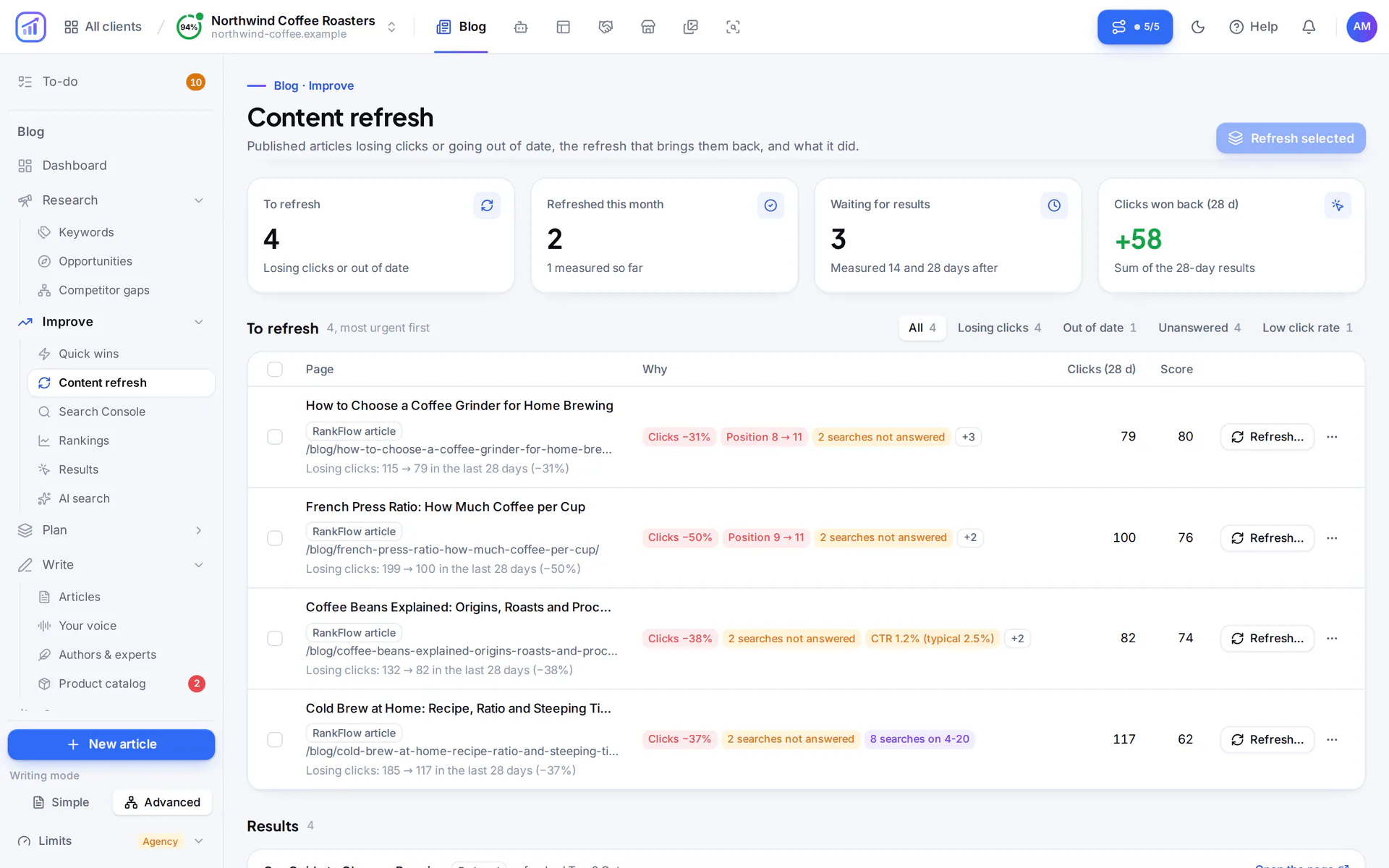Open the Help link
Screen dimensions: 1389x868
tap(1254, 27)
